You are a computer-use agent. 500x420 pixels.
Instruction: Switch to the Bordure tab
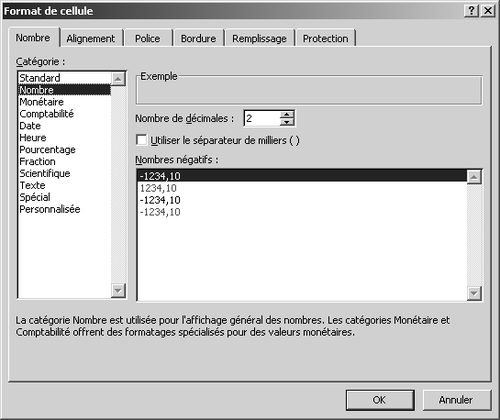point(198,38)
